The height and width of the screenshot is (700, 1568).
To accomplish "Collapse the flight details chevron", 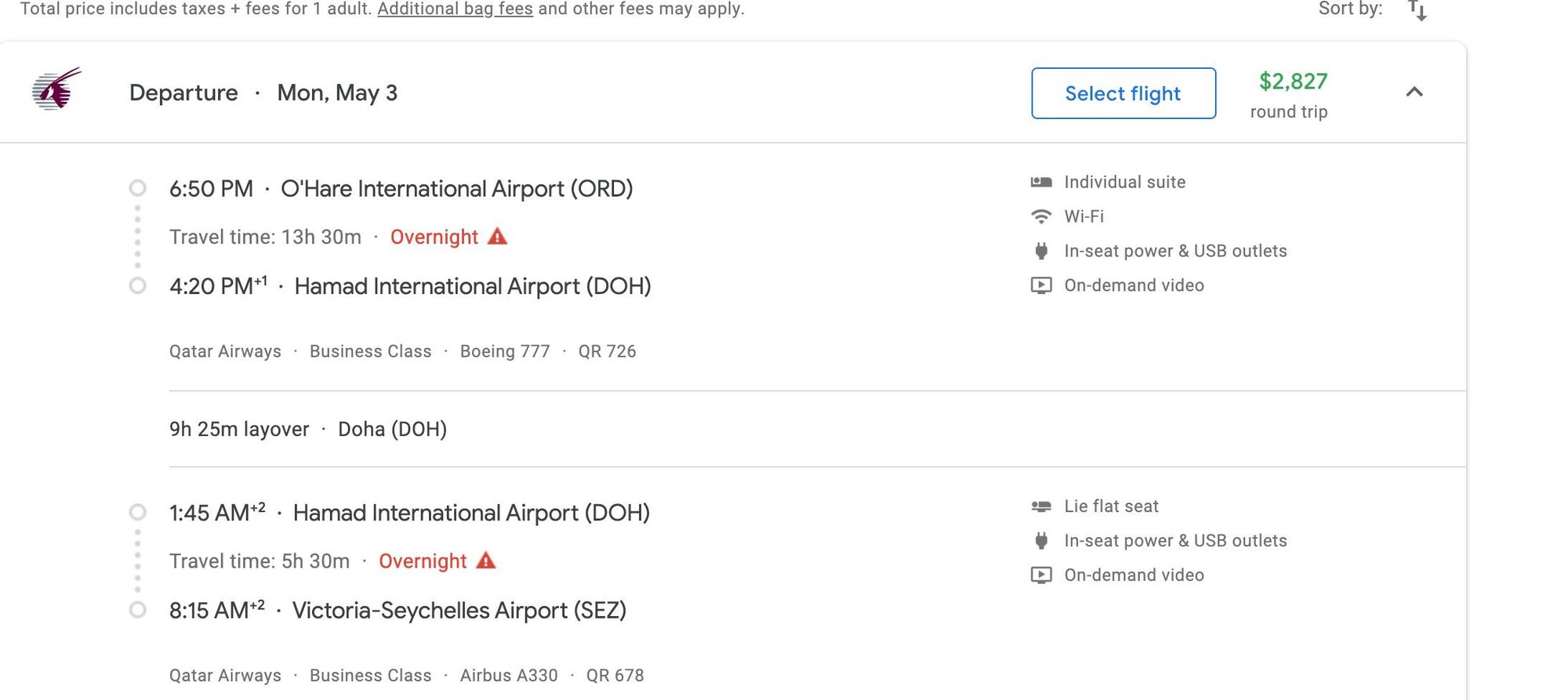I will click(1414, 92).
